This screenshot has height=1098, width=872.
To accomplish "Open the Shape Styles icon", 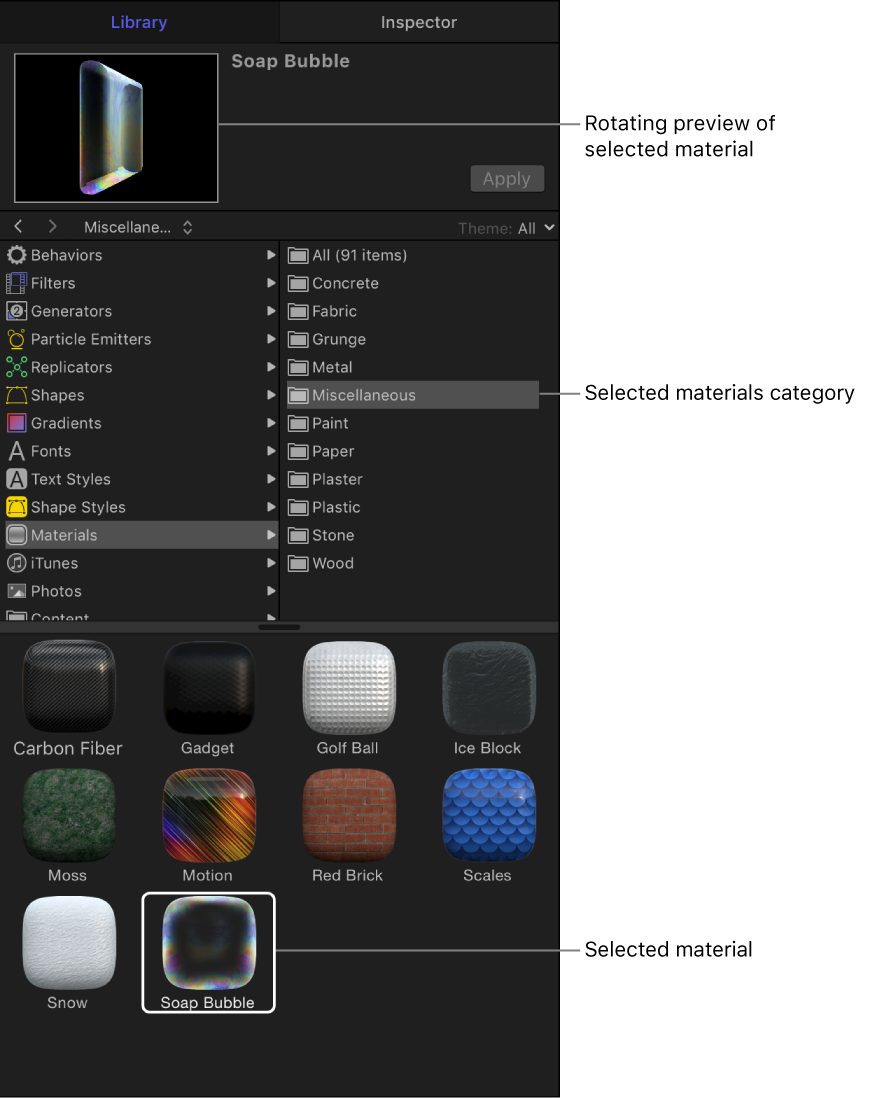I will click(x=17, y=507).
